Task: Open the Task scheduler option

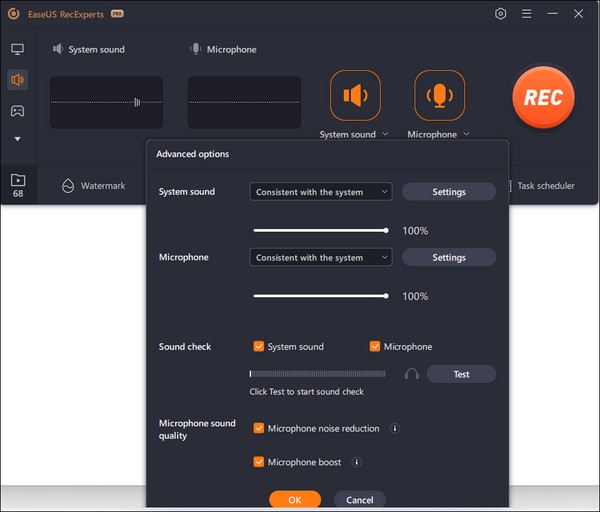Action: 541,186
